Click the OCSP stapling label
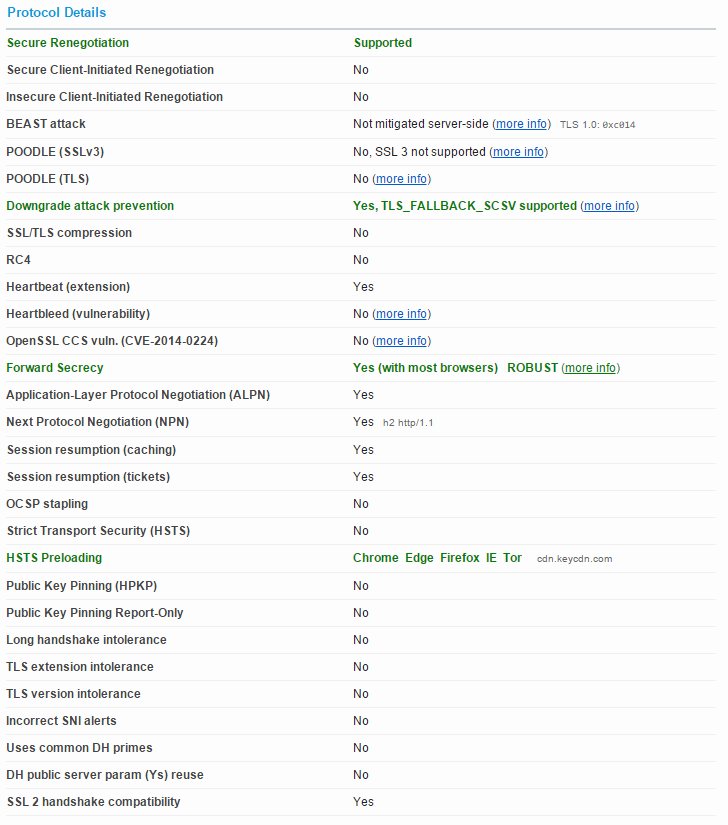Screen dimensions: 728x825 point(47,504)
